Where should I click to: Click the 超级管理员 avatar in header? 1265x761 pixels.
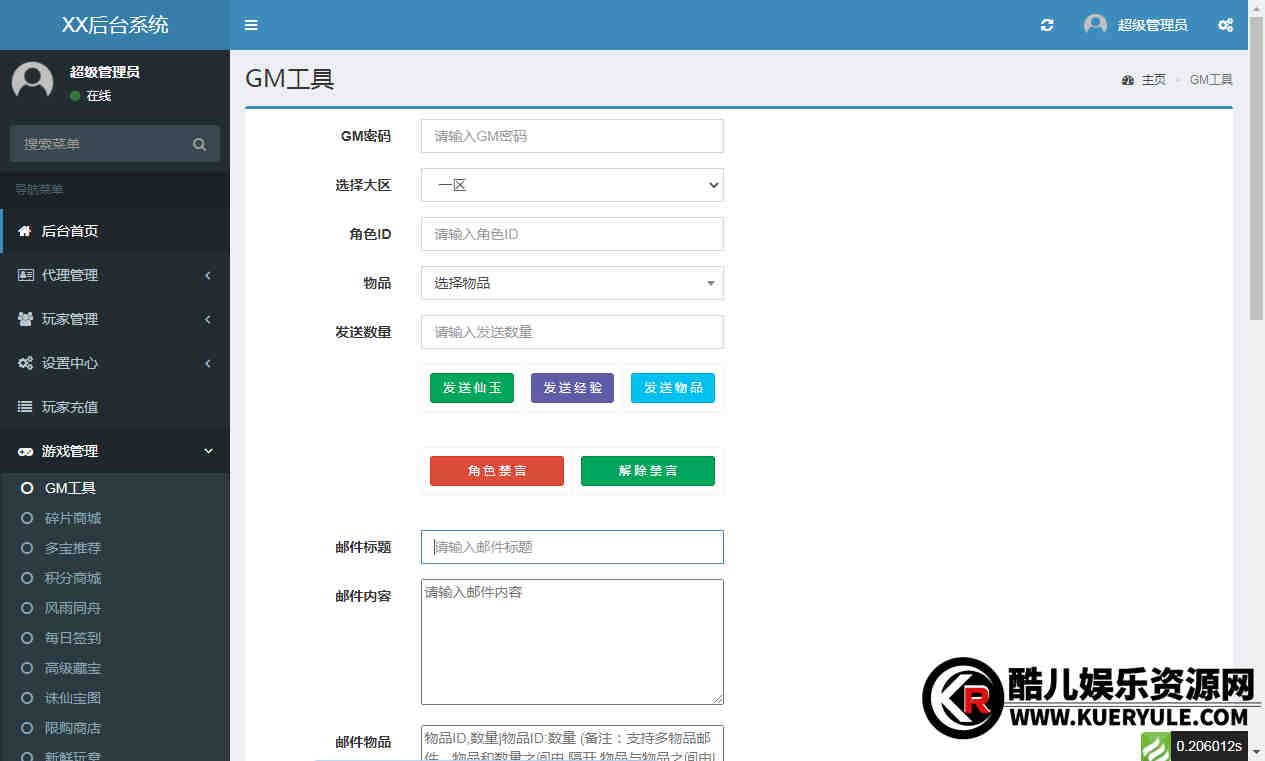pos(1095,25)
